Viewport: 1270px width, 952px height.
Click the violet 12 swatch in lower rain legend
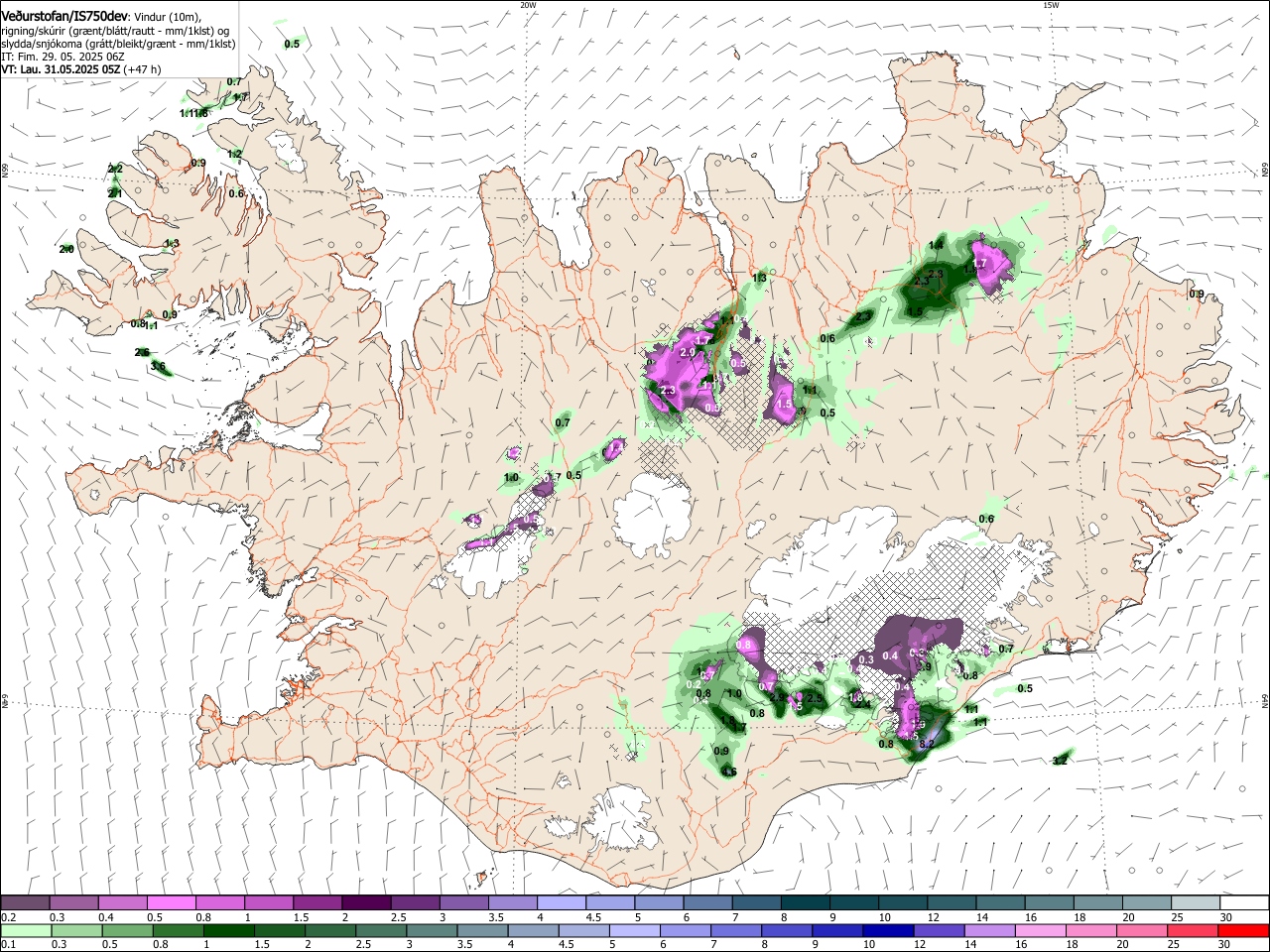939,931
